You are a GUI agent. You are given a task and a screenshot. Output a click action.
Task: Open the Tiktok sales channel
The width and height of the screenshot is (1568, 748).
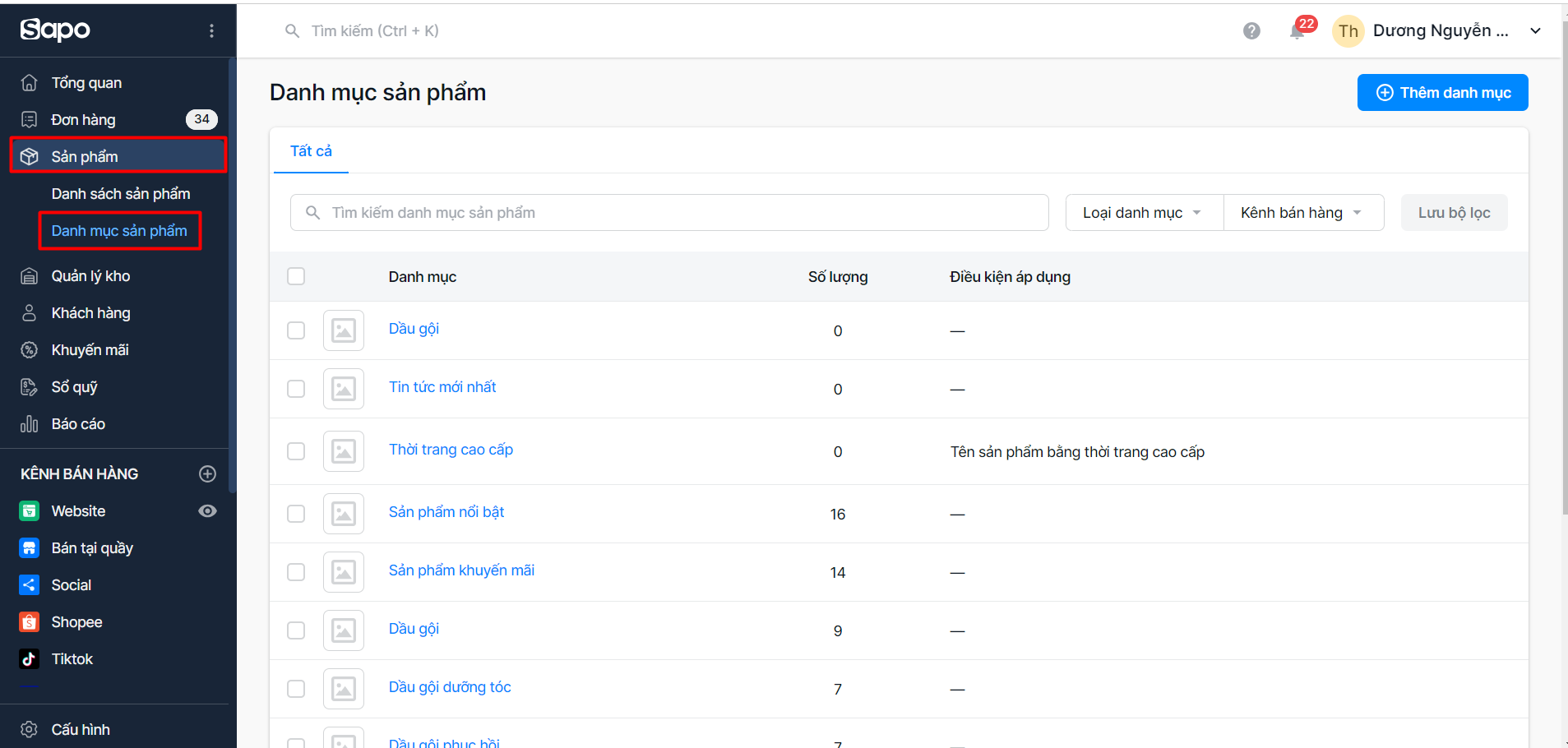pos(72,659)
